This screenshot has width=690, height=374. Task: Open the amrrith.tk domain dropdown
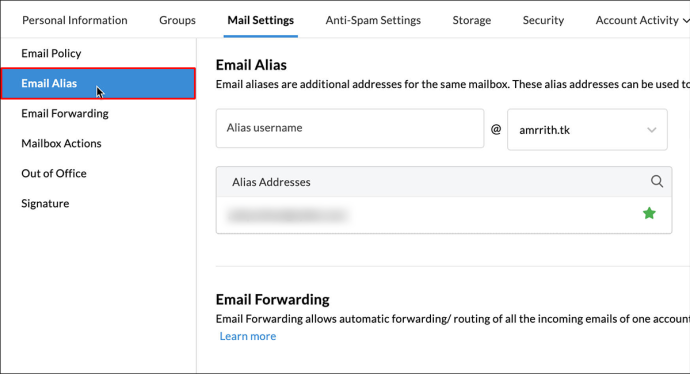(x=587, y=130)
